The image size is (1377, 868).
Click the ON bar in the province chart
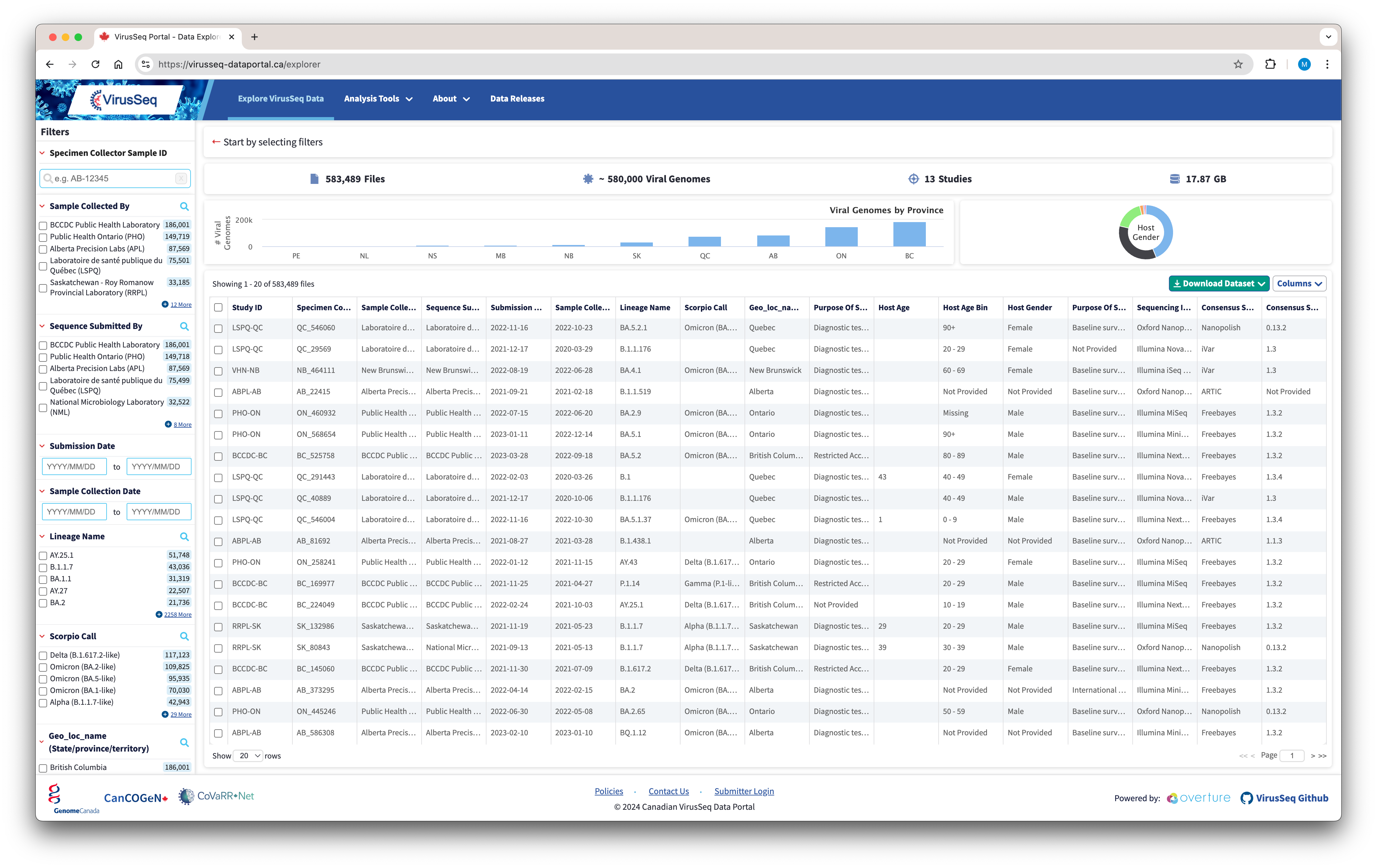(x=841, y=237)
